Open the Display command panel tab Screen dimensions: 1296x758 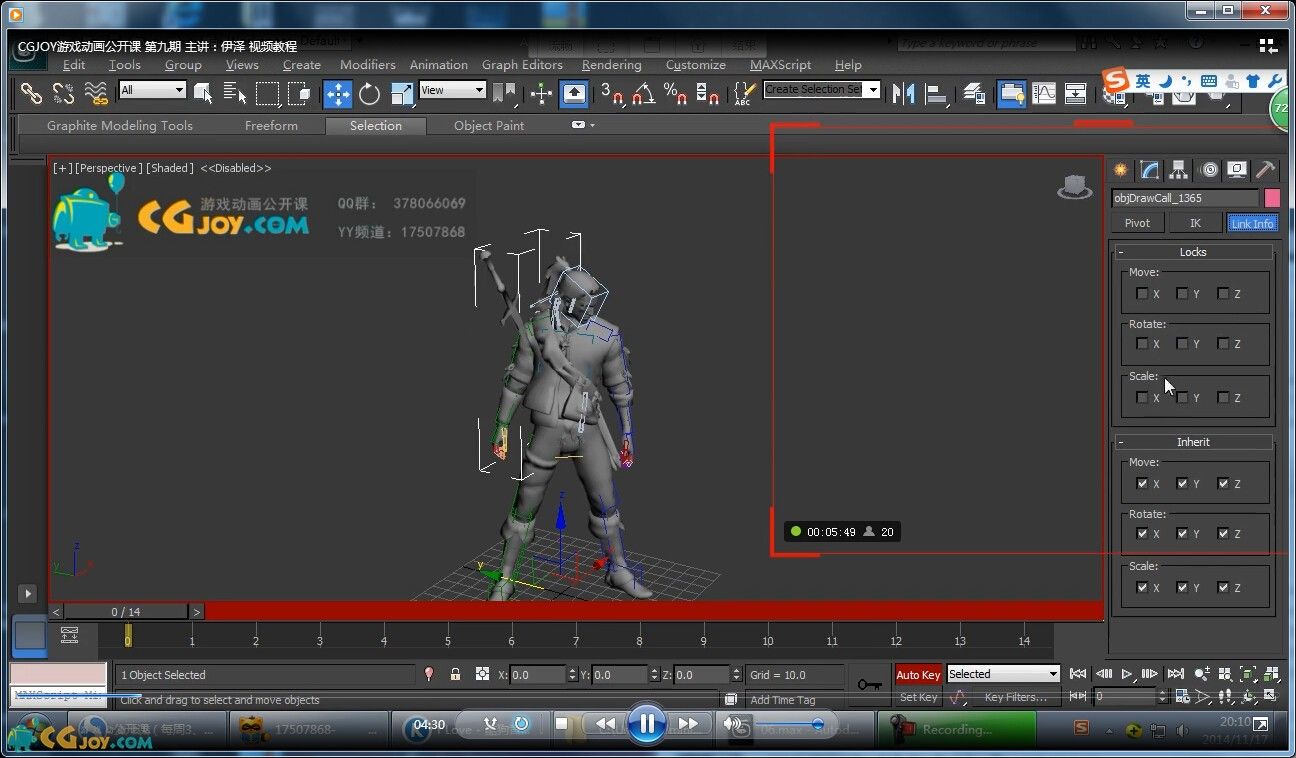(1237, 169)
